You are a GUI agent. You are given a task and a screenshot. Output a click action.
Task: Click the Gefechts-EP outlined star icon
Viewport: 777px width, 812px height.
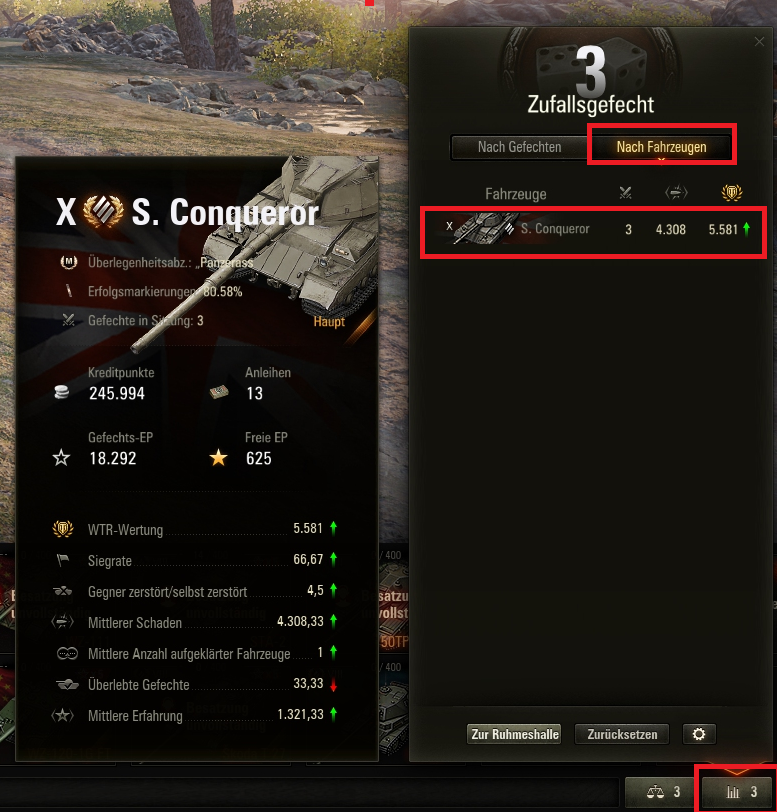tap(61, 458)
